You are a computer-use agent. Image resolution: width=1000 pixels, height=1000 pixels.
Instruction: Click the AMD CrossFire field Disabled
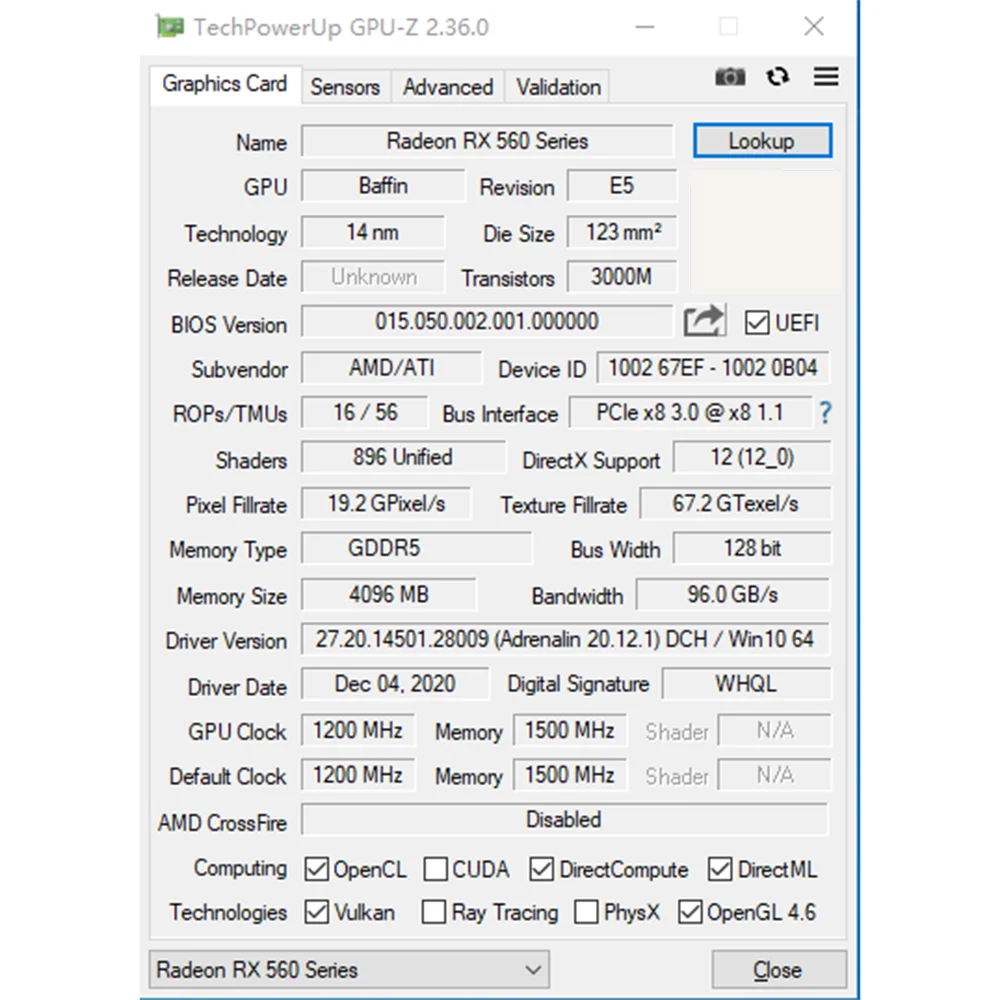[565, 820]
